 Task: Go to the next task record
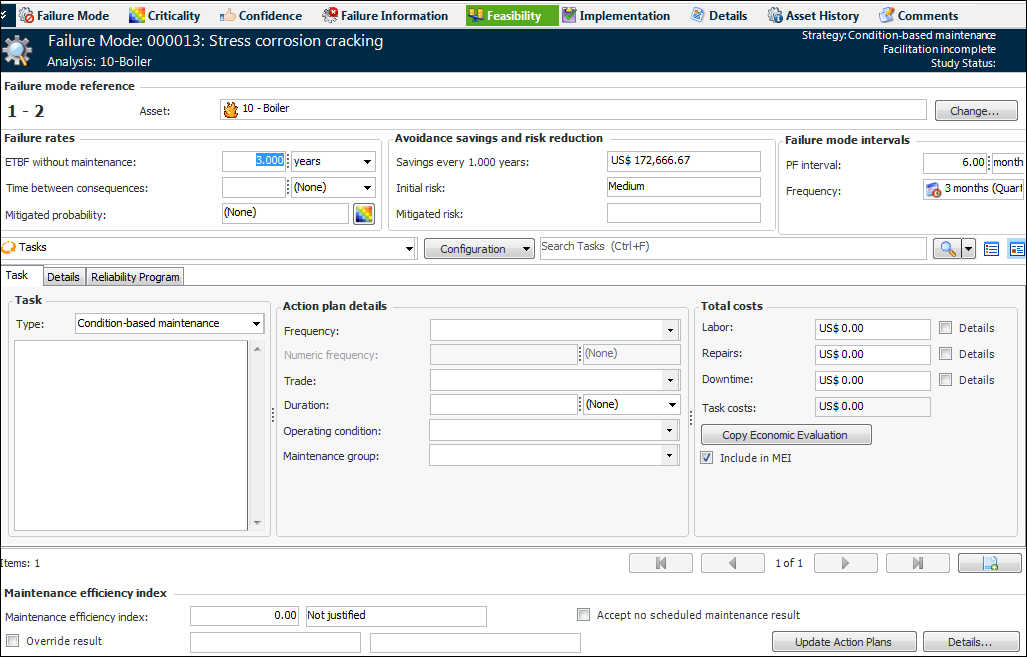[x=845, y=563]
